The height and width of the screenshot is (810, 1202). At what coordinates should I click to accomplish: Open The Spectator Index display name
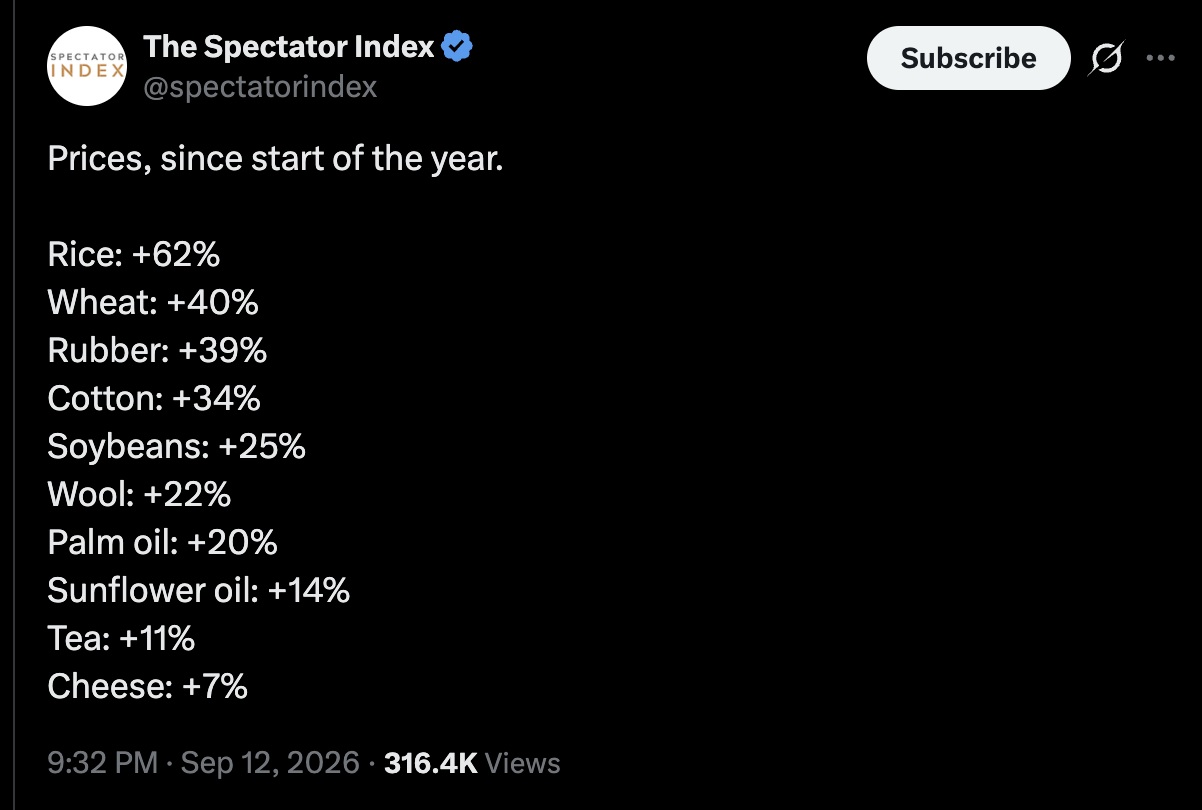tap(289, 46)
